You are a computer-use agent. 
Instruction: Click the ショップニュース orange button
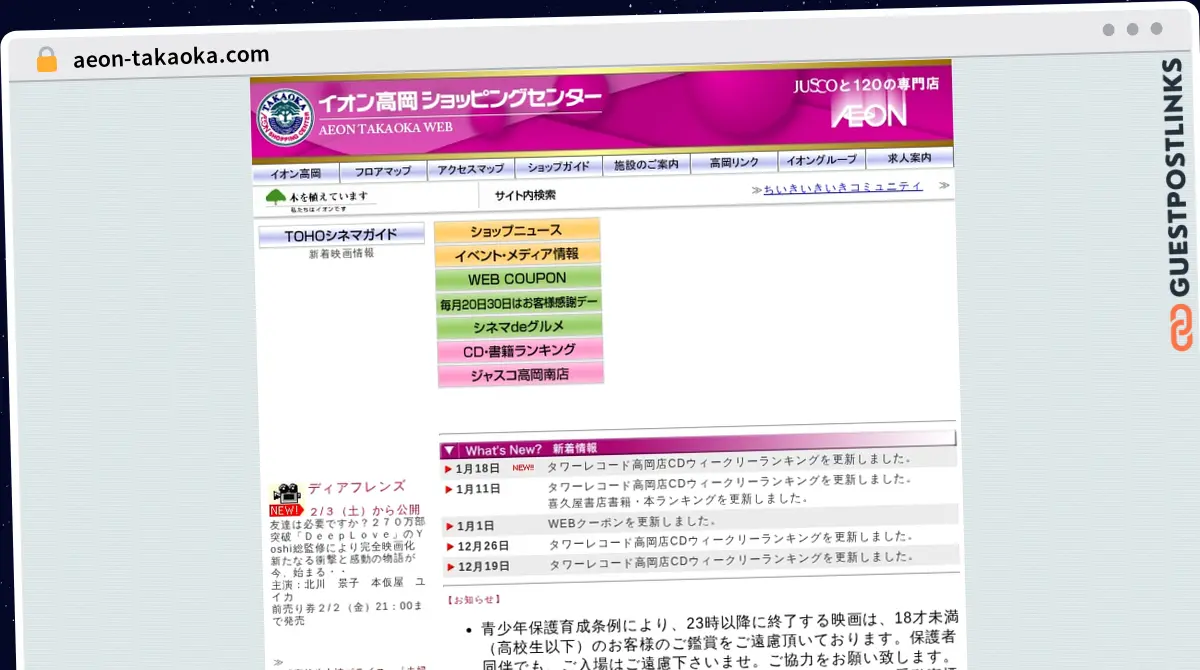pyautogui.click(x=517, y=231)
